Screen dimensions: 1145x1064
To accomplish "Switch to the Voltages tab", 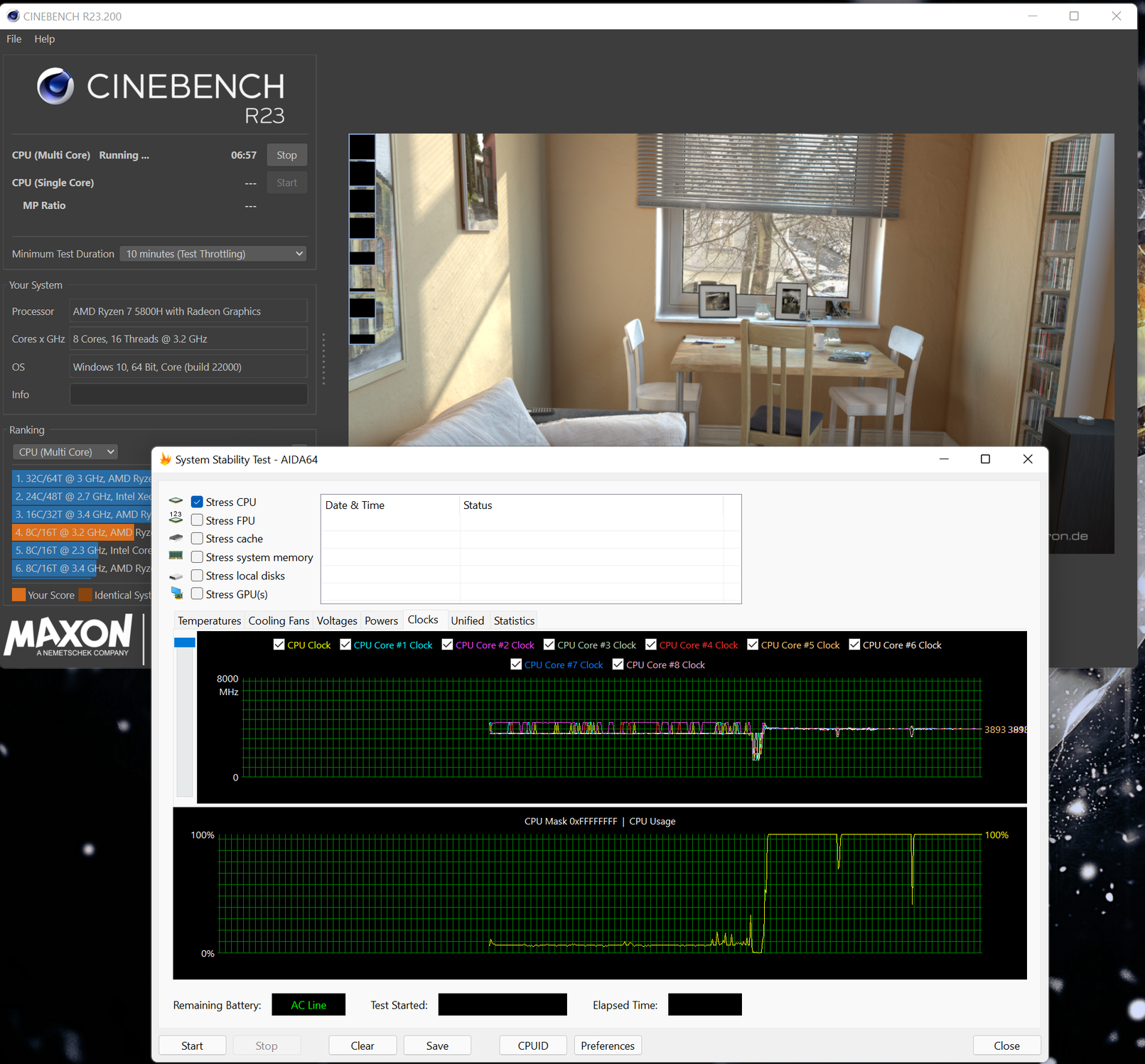I will click(337, 620).
